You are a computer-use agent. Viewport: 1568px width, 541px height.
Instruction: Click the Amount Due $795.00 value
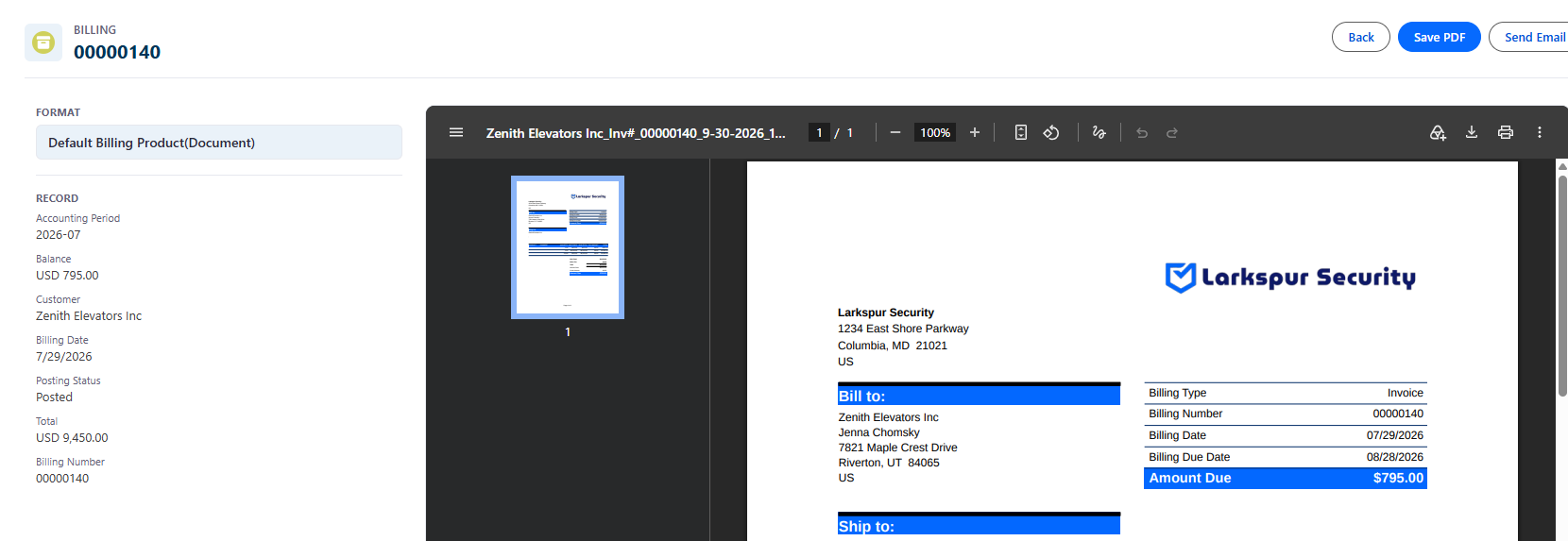(x=1398, y=478)
